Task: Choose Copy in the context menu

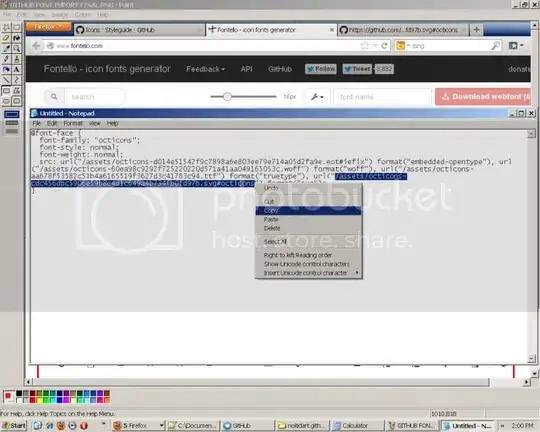Action: click(x=308, y=210)
